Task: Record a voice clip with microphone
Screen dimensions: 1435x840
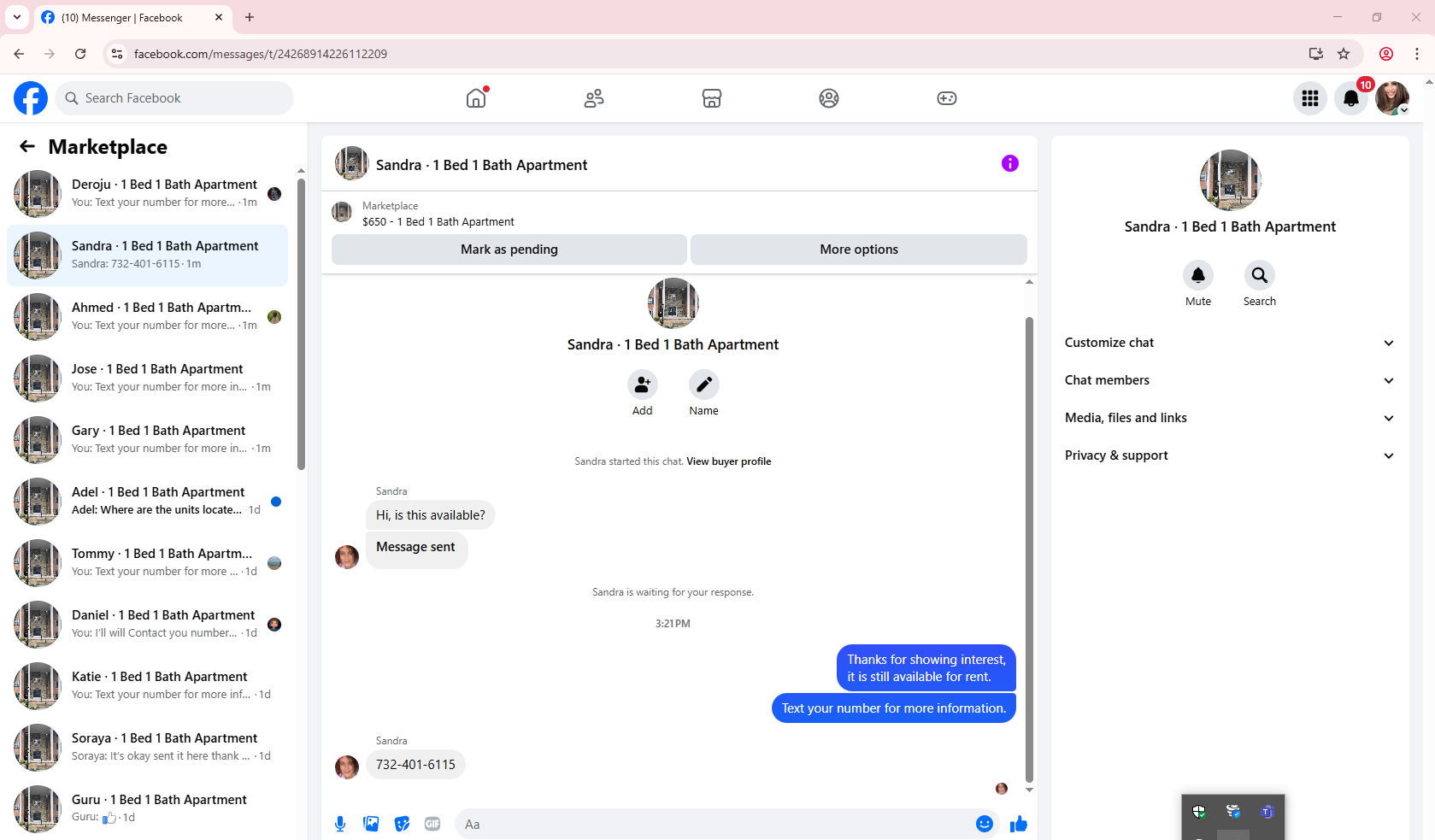Action: click(x=340, y=824)
